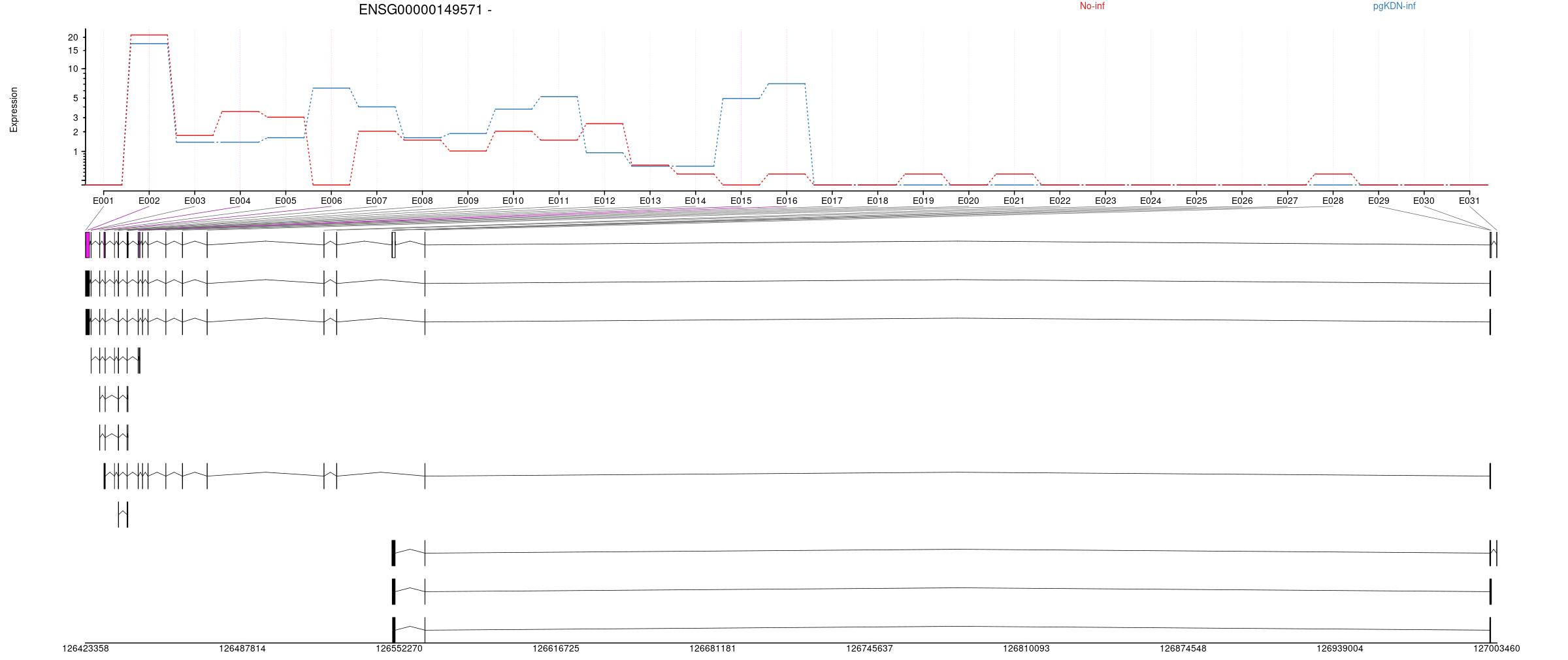1568x660 pixels.
Task: Click exon label E028
Action: click(x=1333, y=201)
